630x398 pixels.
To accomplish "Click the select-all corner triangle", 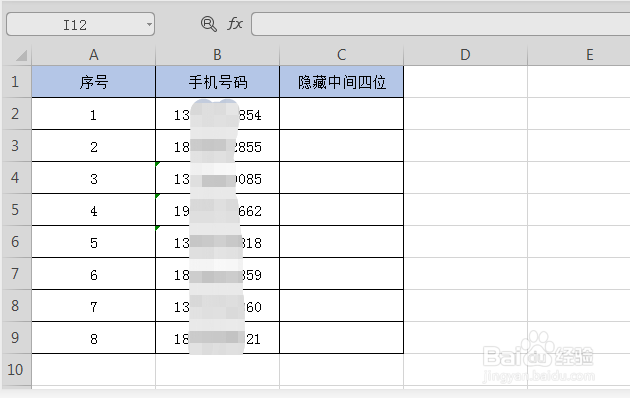I will (21, 55).
